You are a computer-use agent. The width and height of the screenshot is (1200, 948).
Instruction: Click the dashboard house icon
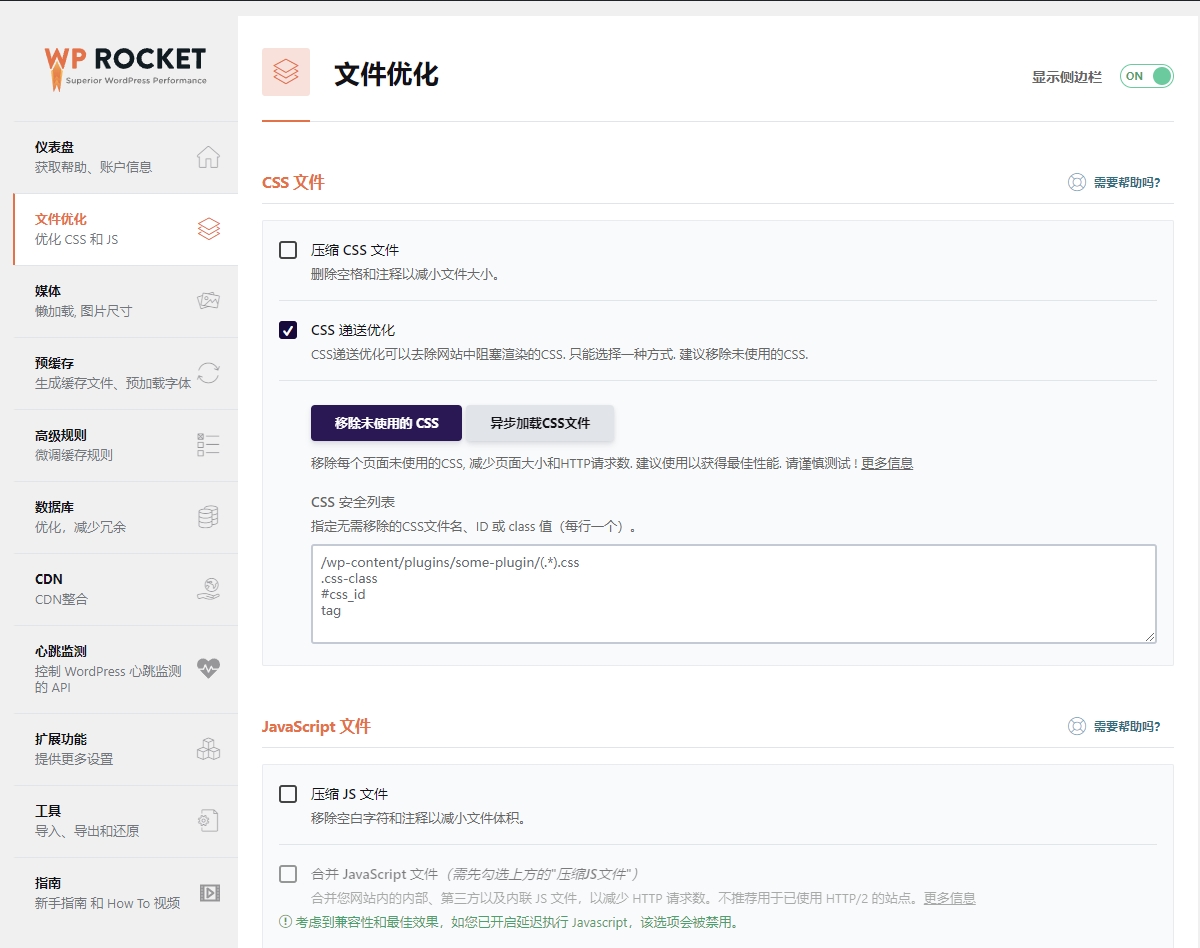[x=208, y=157]
